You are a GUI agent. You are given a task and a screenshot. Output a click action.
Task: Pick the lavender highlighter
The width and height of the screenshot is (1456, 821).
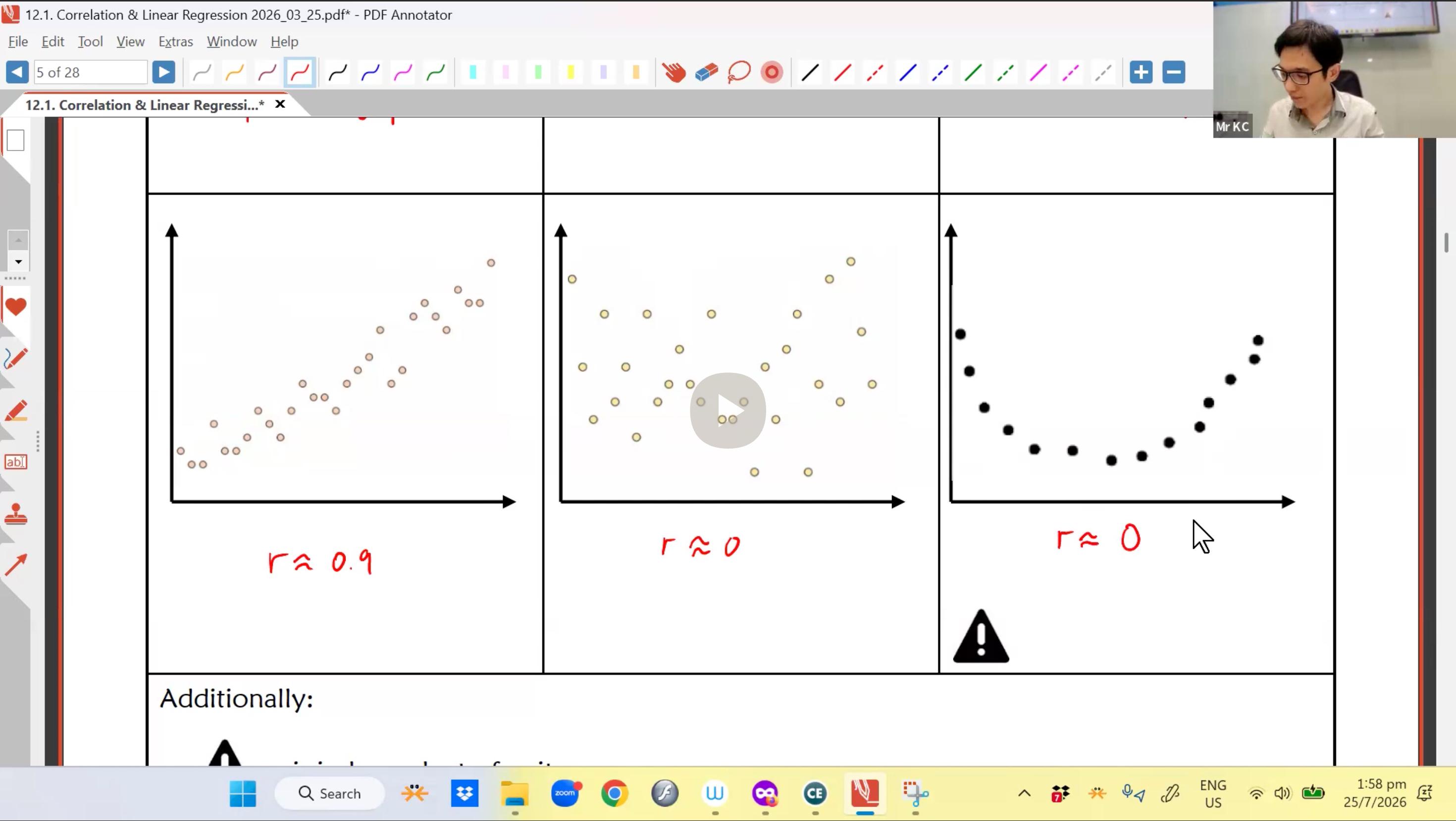(x=603, y=72)
